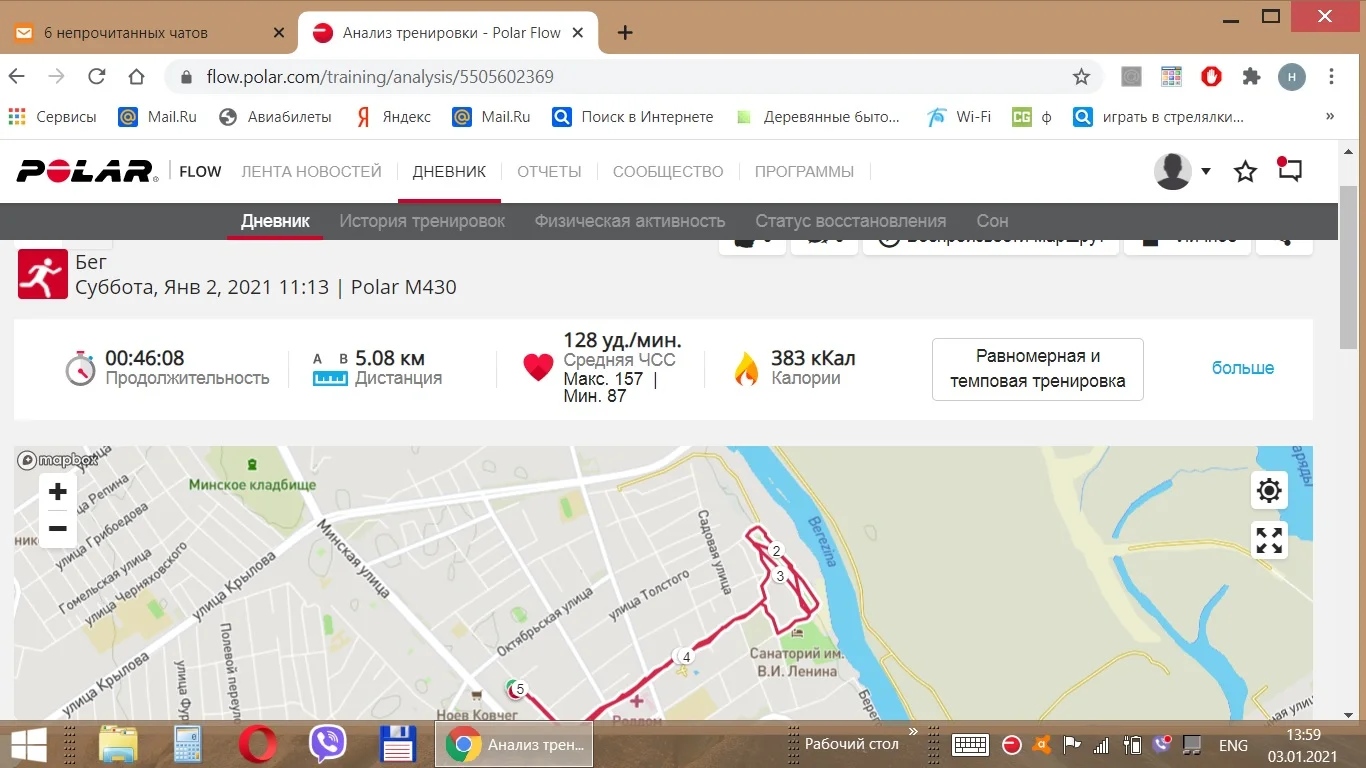Open map settings gear icon
This screenshot has width=1366, height=768.
tap(1269, 491)
